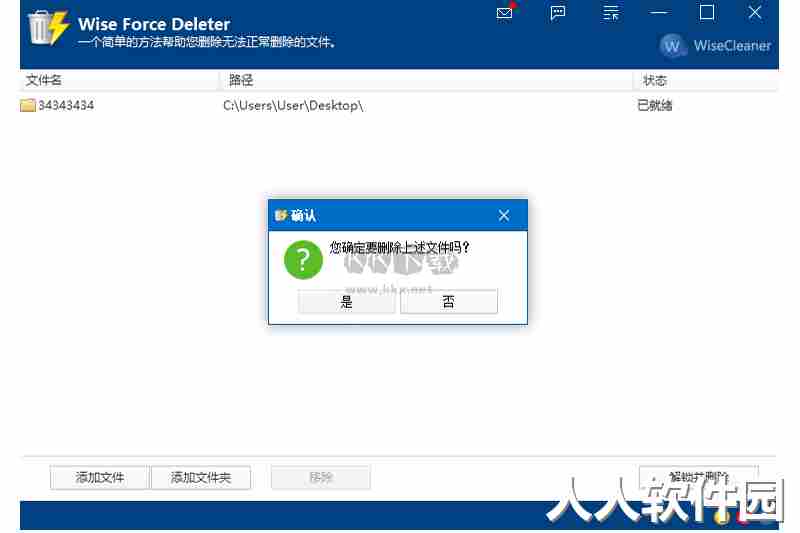Click the Wise Force Deleter title text
The image size is (800, 533).
click(154, 24)
